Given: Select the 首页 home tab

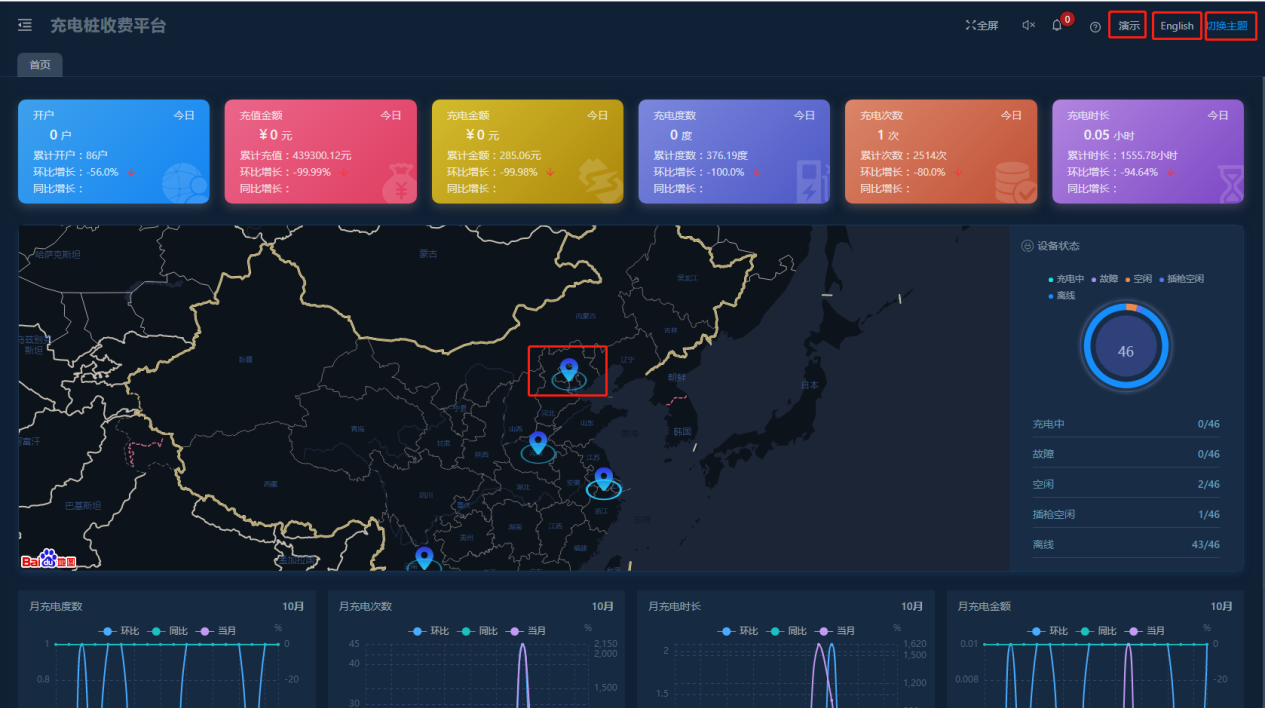Looking at the screenshot, I should coord(40,65).
